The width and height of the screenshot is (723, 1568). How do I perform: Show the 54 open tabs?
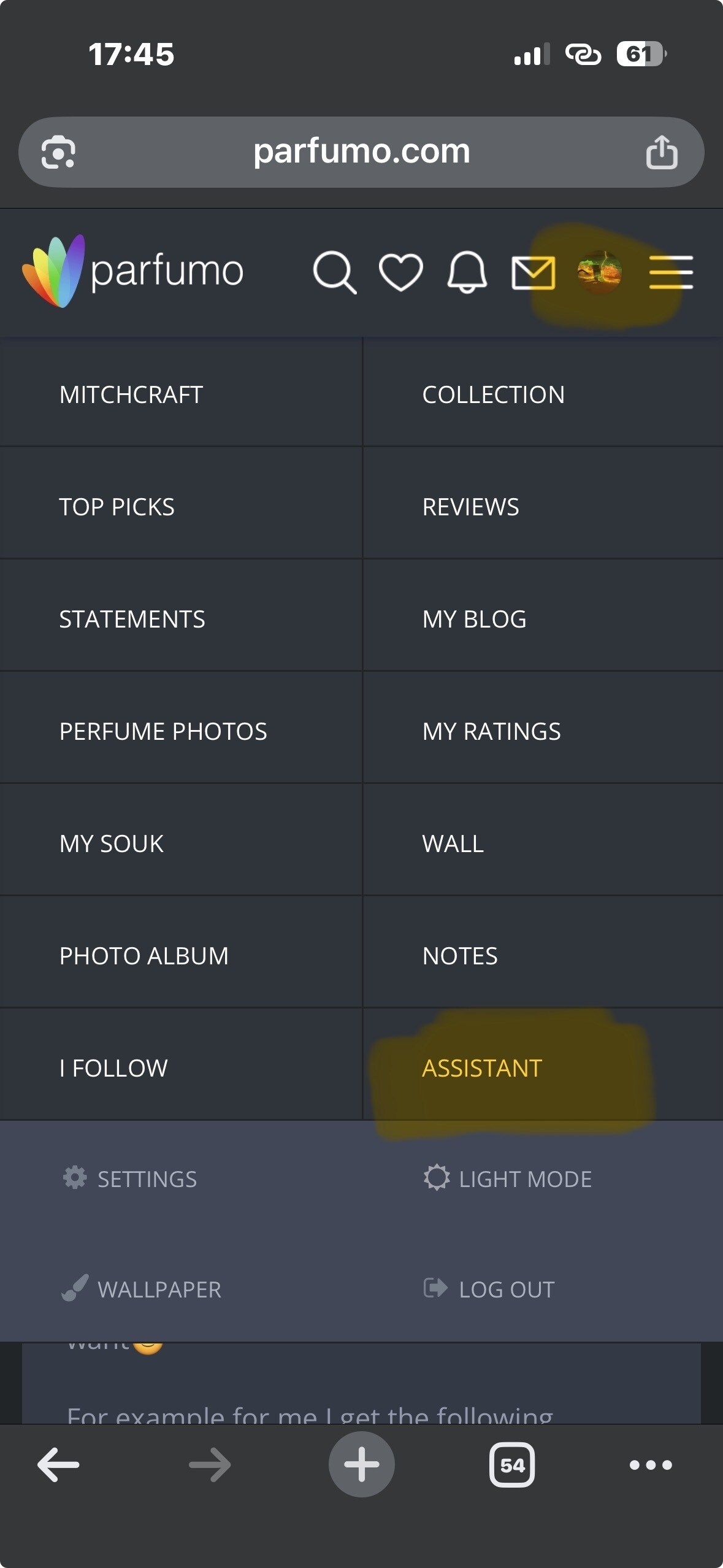(x=511, y=1465)
